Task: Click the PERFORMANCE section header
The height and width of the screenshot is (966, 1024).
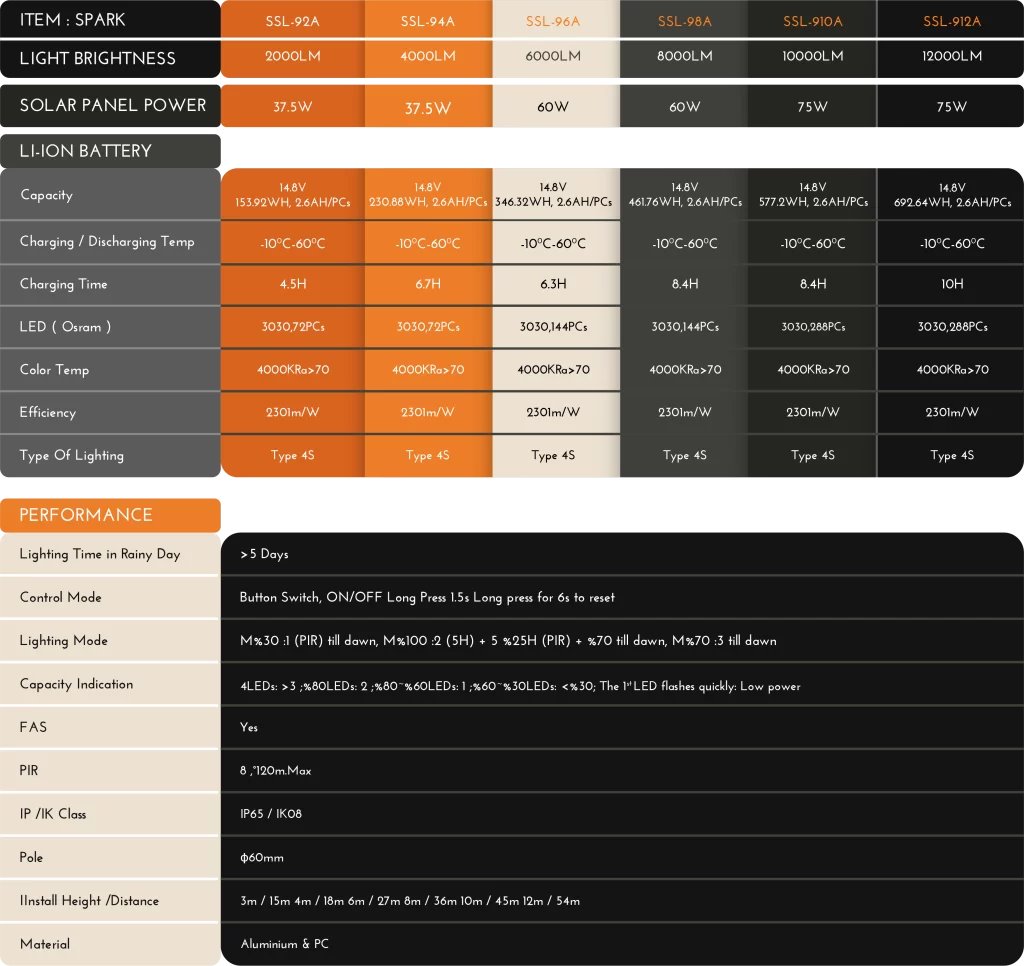Action: coord(86,515)
